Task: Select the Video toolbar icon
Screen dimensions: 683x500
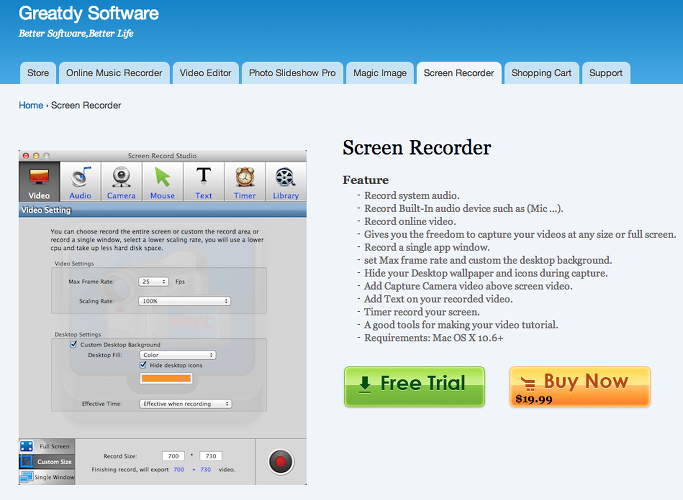Action: coord(39,181)
